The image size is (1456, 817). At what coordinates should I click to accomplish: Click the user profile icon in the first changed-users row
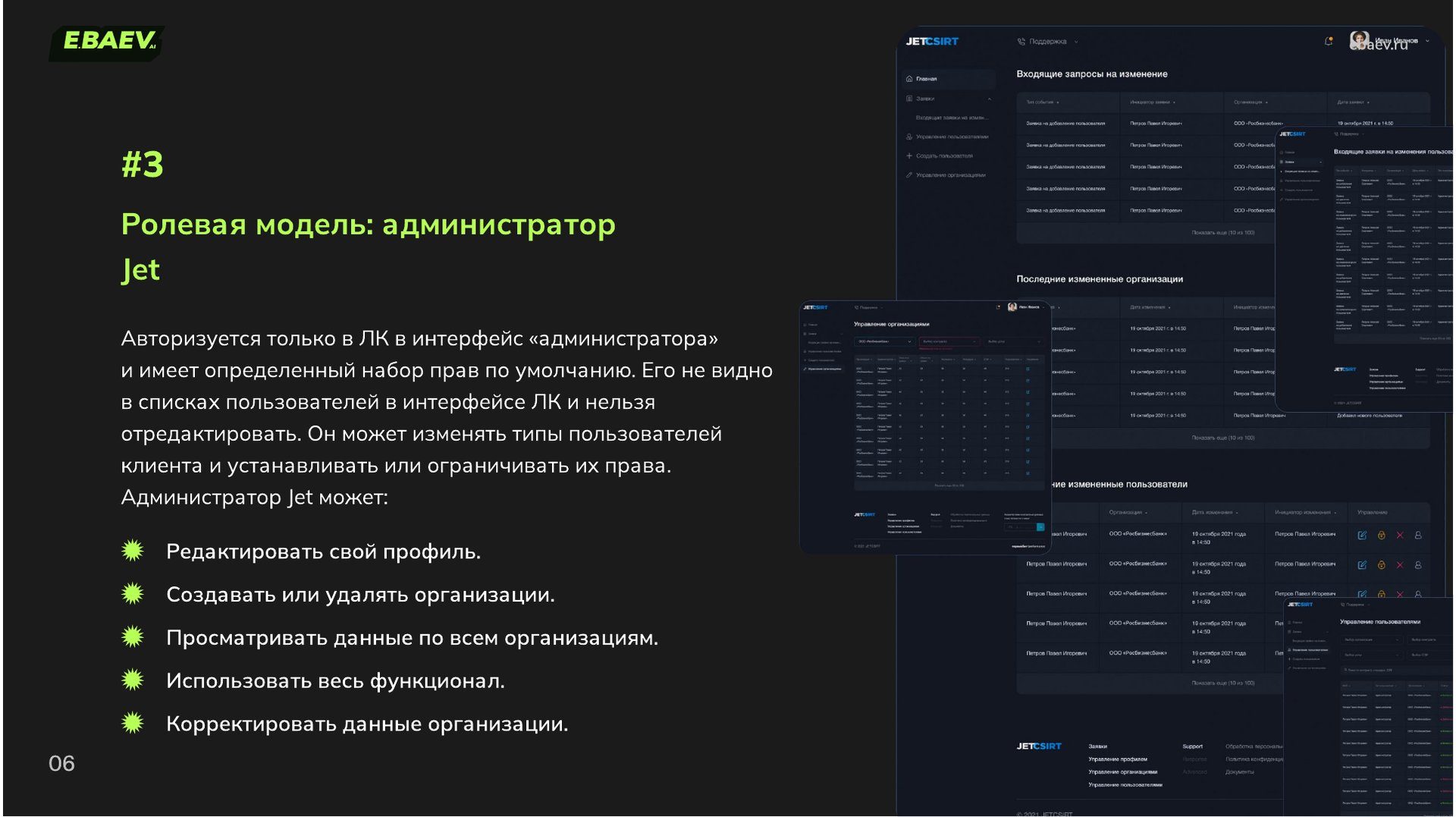[1418, 536]
